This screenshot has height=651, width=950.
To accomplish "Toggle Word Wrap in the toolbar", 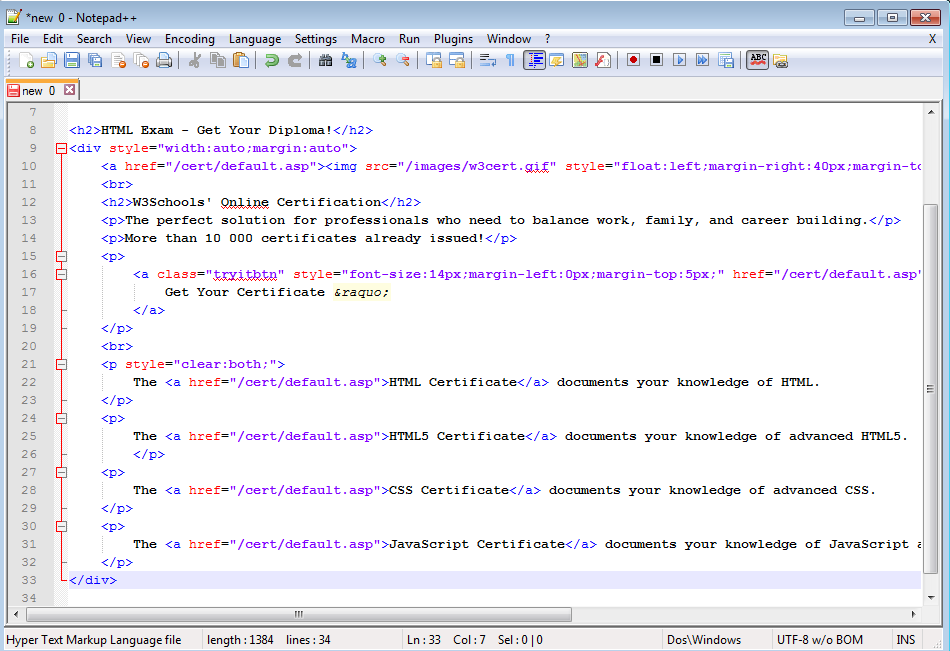I will [488, 60].
